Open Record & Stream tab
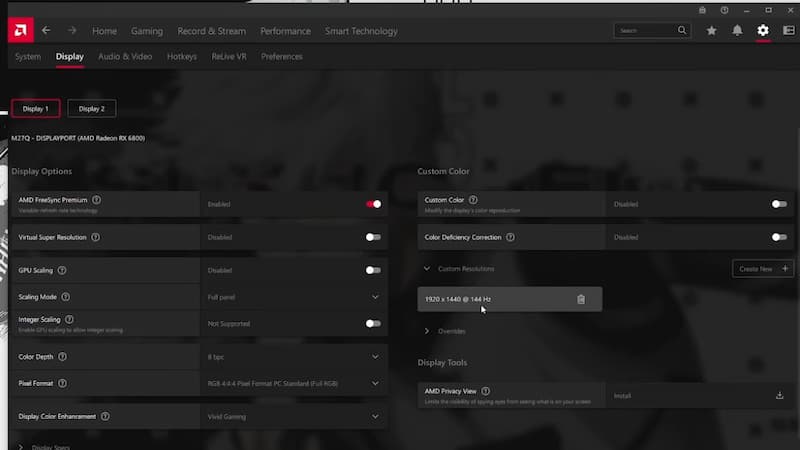 212,31
